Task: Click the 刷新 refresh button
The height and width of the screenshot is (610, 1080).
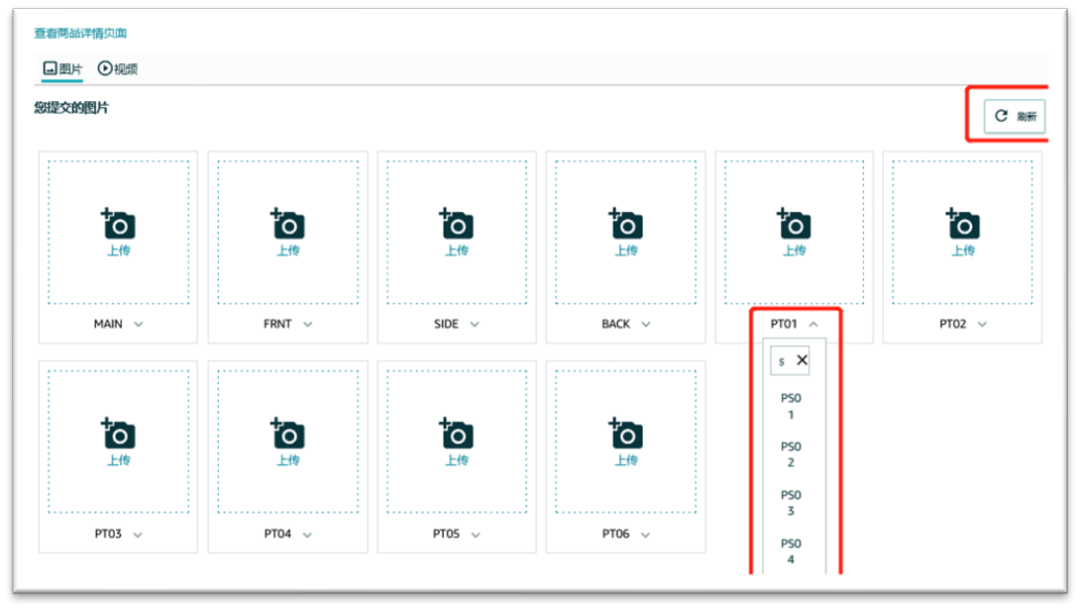Action: pos(1014,116)
